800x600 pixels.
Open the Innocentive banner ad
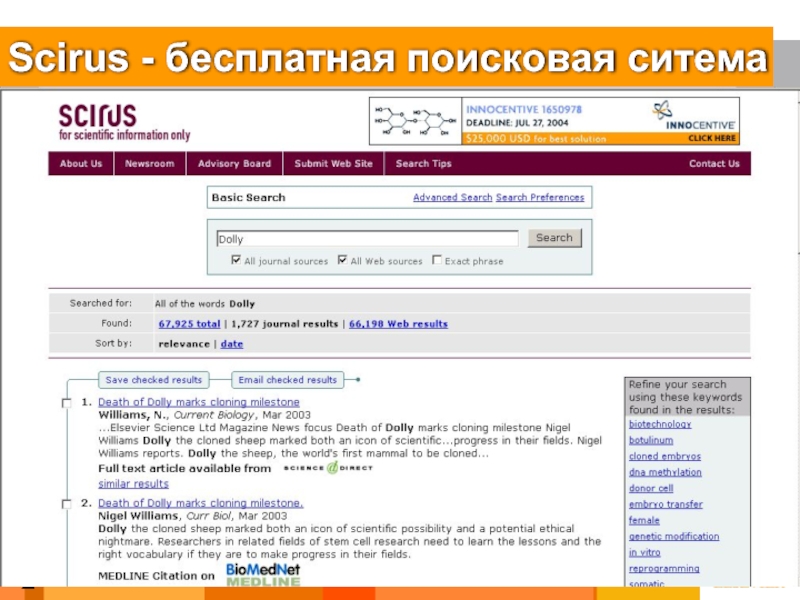[x=554, y=121]
